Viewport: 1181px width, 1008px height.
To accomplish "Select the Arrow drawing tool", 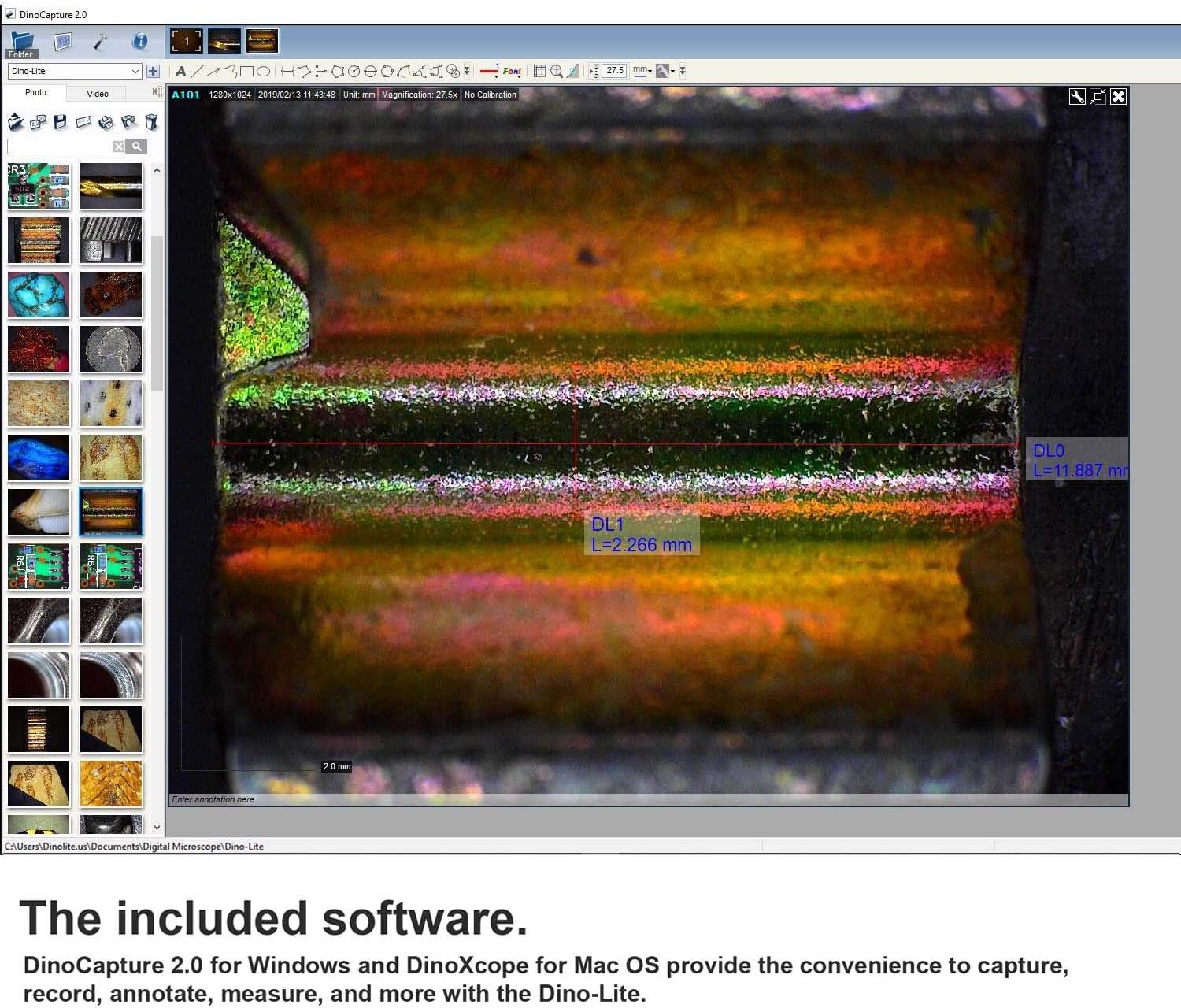I will (214, 72).
